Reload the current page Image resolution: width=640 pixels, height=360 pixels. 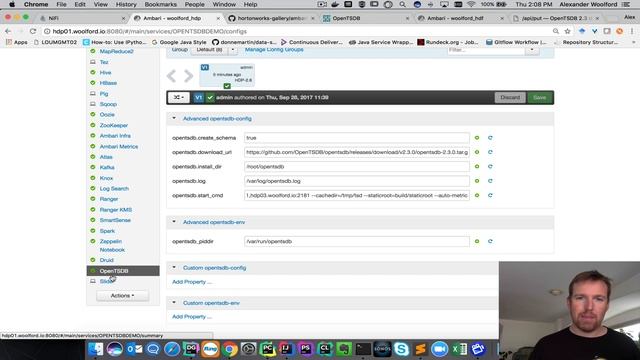pos(33,31)
